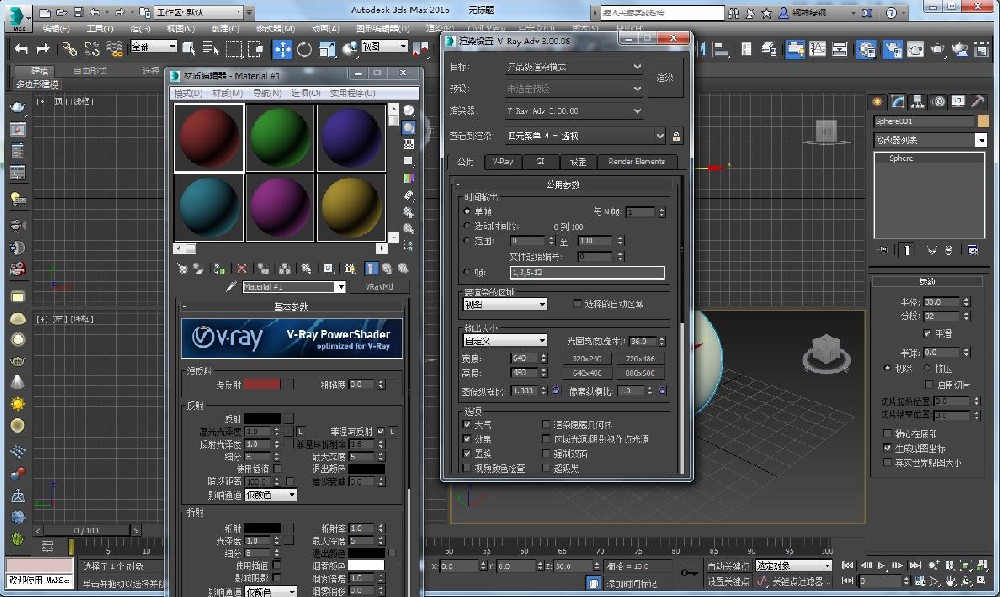Viewport: 1000px width, 597px height.
Task: Open the Material (M) menu in Material Editor
Action: coord(228,93)
